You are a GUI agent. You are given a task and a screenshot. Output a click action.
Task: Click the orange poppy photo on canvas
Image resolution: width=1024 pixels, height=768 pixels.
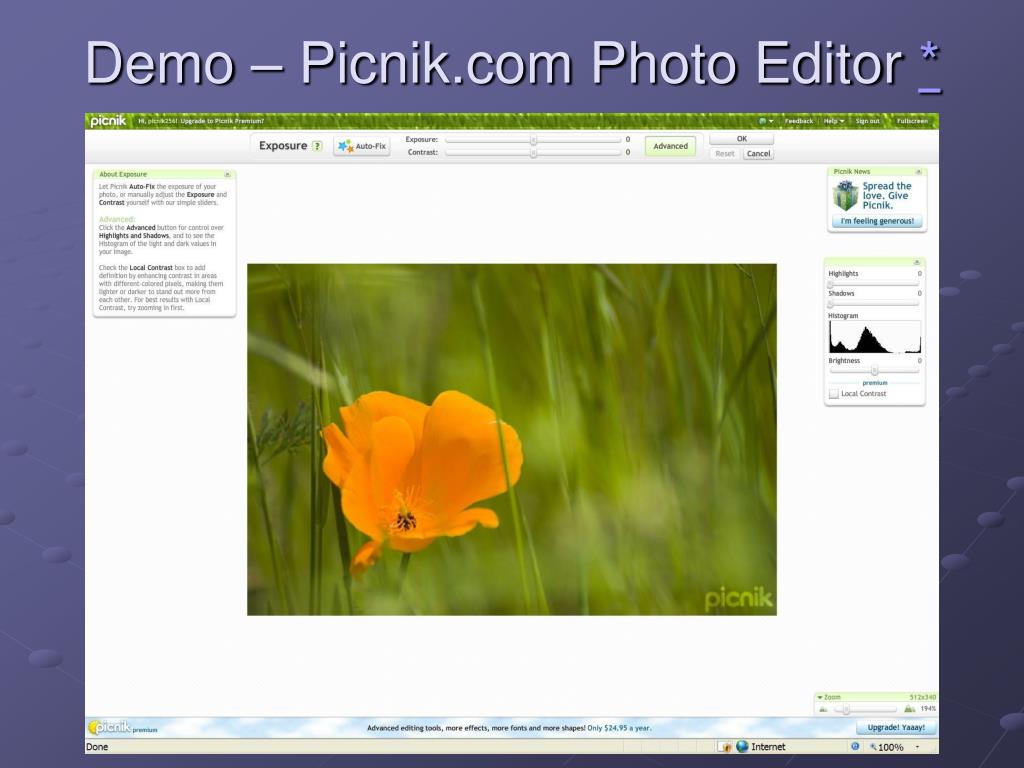511,440
